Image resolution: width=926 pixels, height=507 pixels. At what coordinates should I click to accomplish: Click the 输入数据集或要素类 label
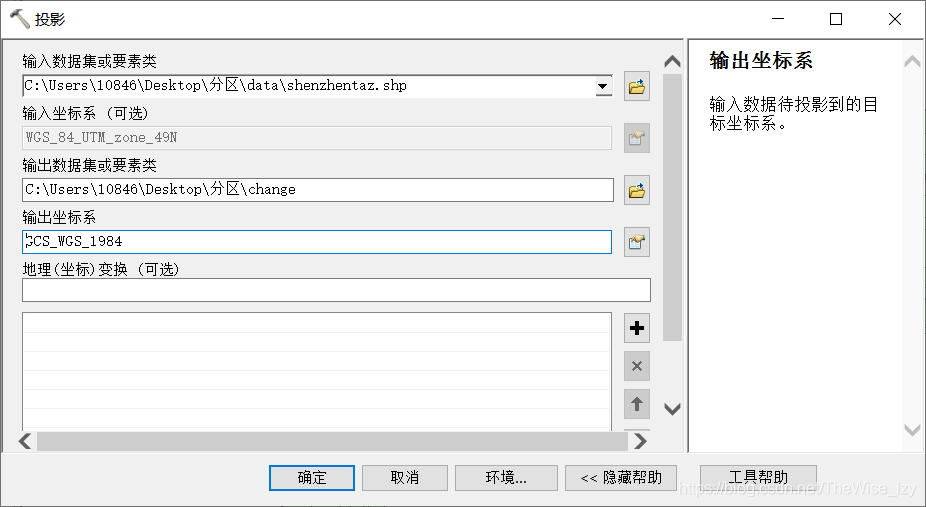click(89, 61)
